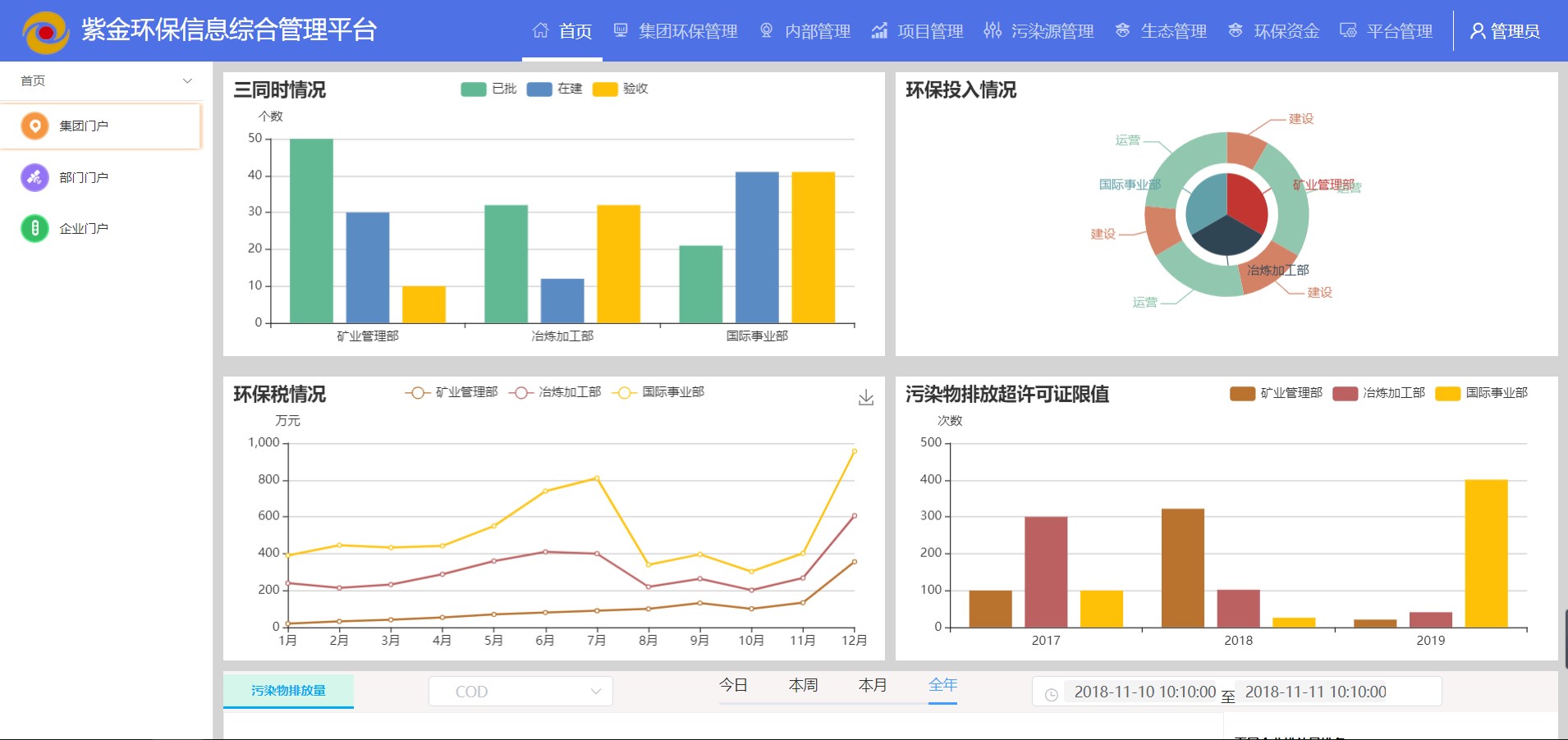Click the badge icon beside 内部管理
This screenshot has height=740, width=1568.
[767, 30]
